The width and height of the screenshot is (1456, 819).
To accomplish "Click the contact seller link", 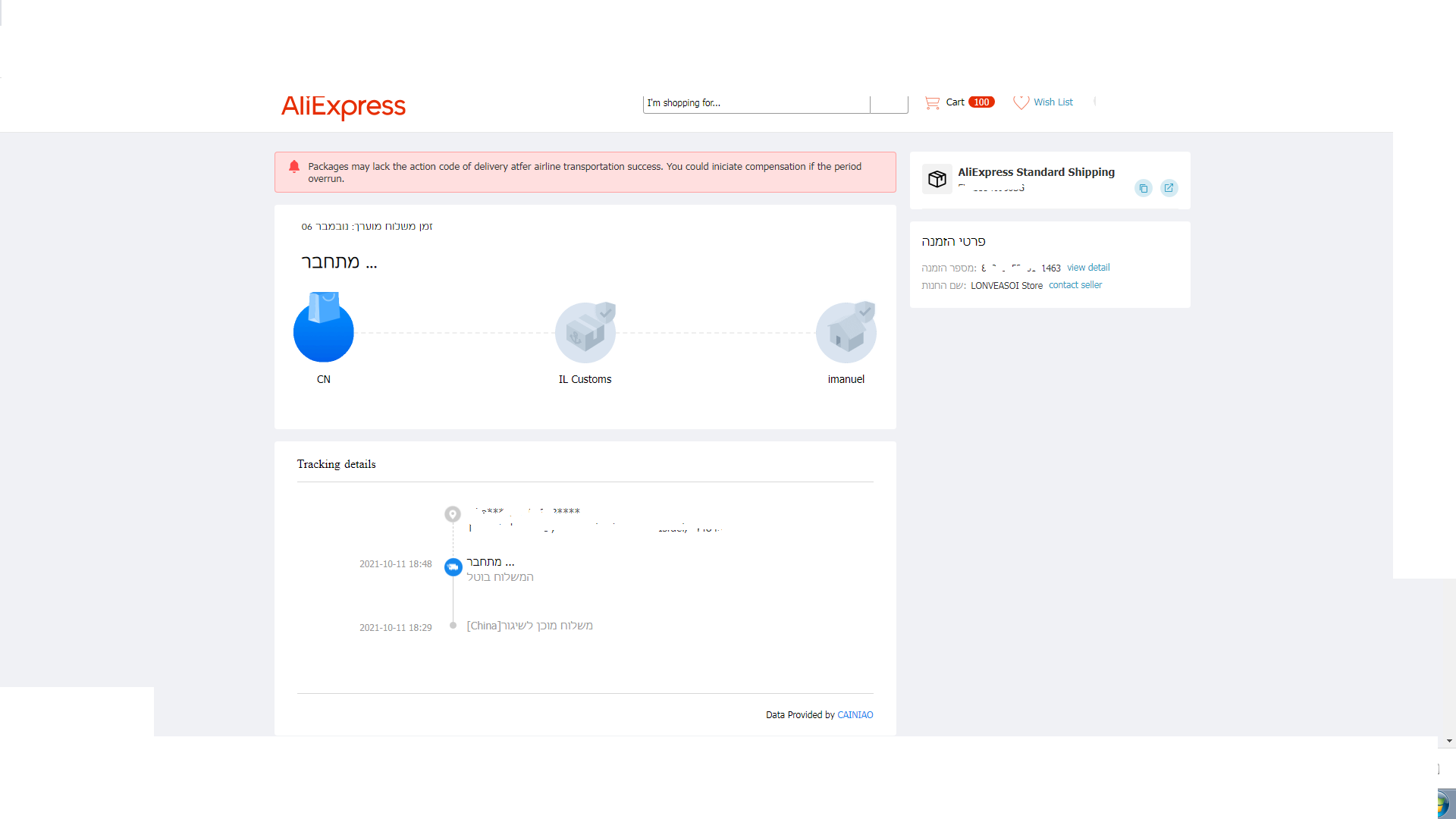I will click(1075, 285).
